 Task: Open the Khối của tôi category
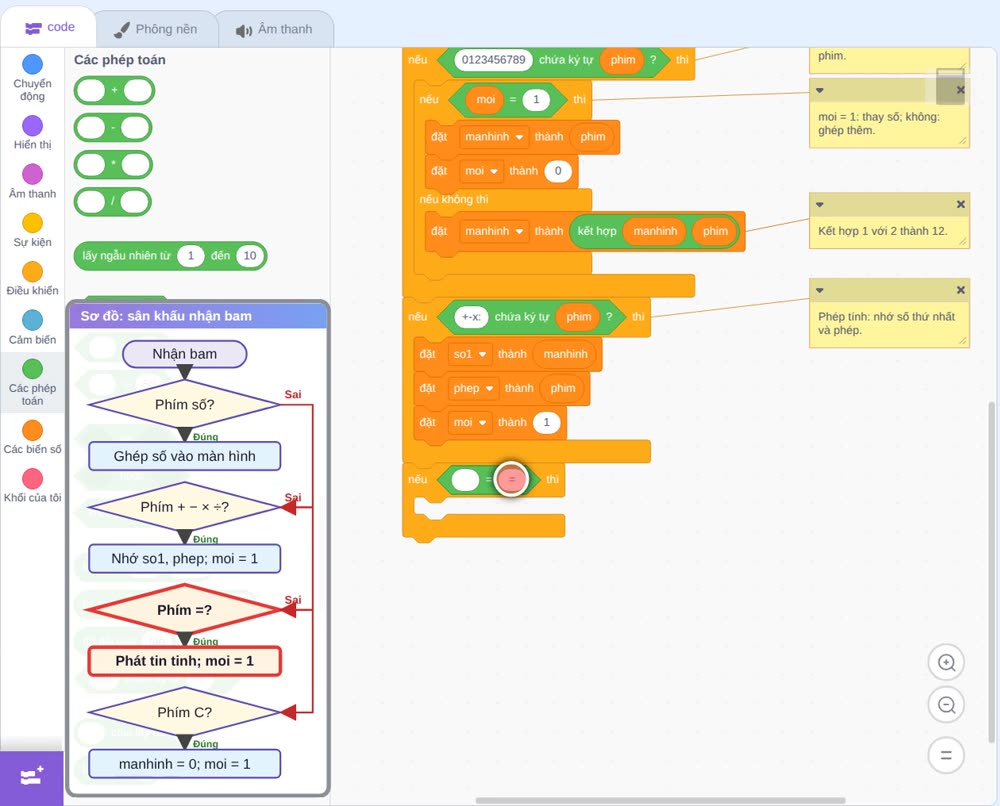coord(33,486)
